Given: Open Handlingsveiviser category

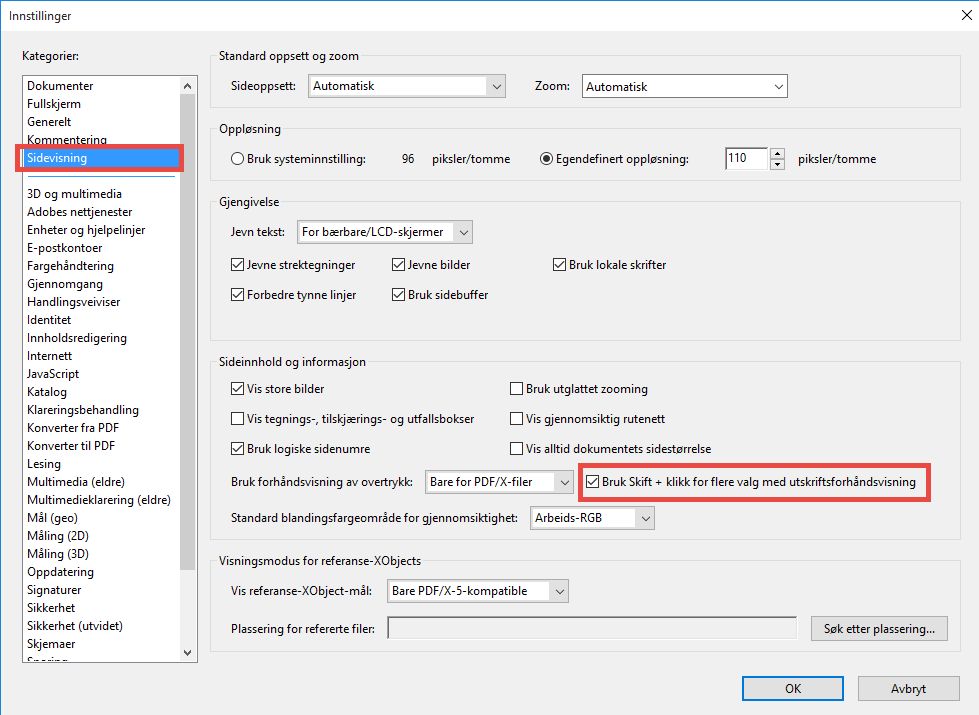Looking at the screenshot, I should [73, 302].
